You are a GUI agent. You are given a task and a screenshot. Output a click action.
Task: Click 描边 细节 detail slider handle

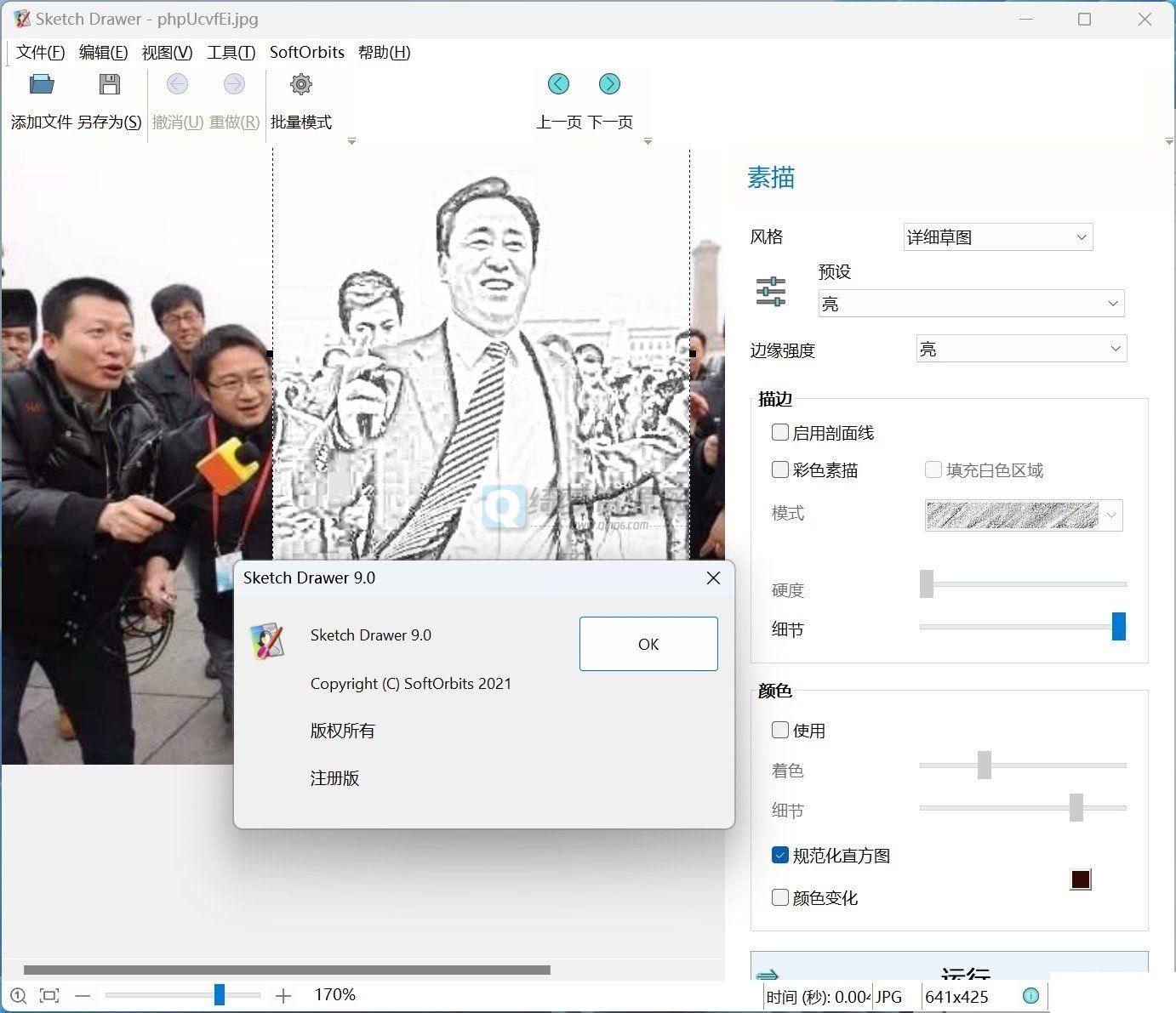(x=1119, y=626)
